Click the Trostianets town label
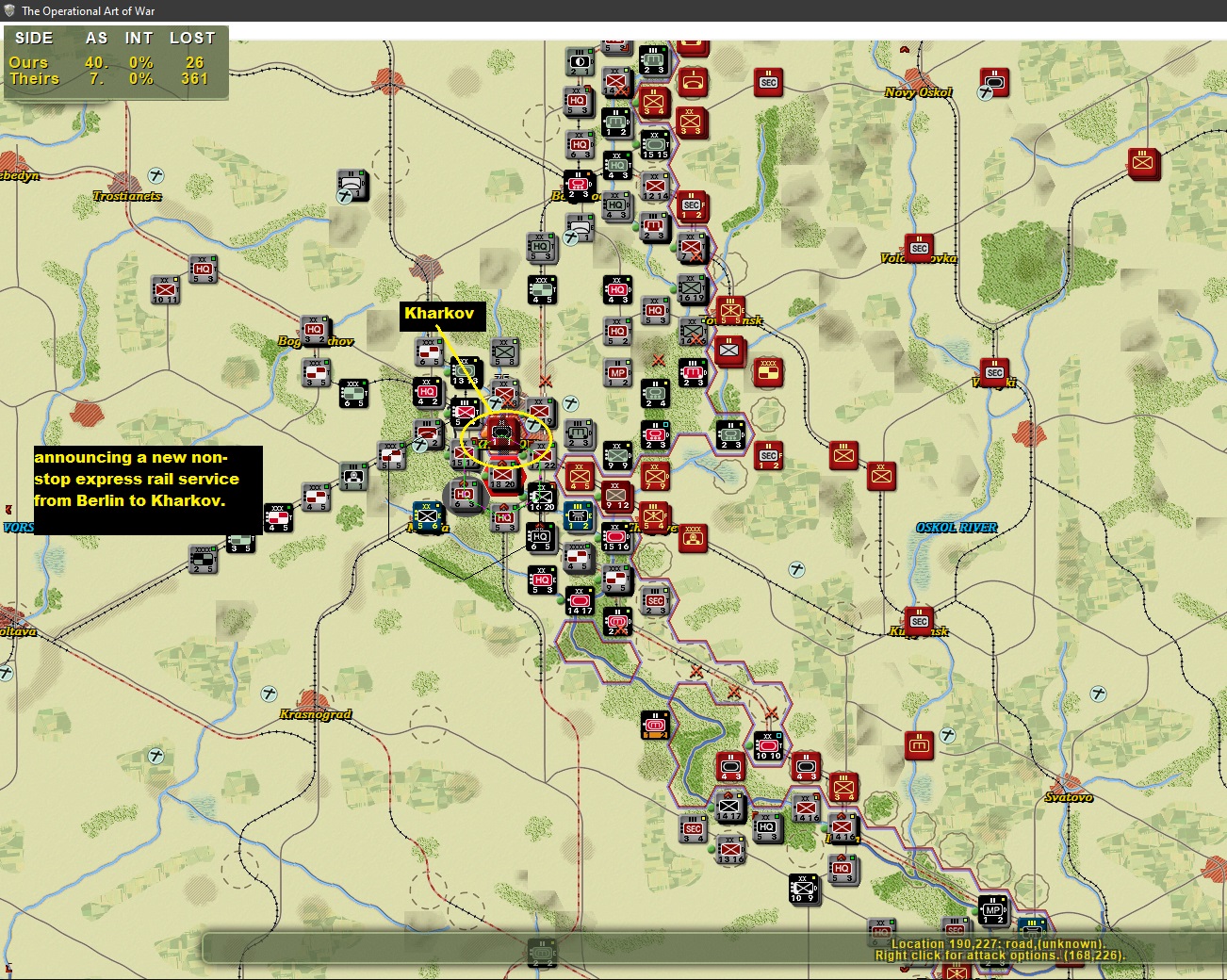Viewport: 1227px width, 980px height. (x=127, y=196)
